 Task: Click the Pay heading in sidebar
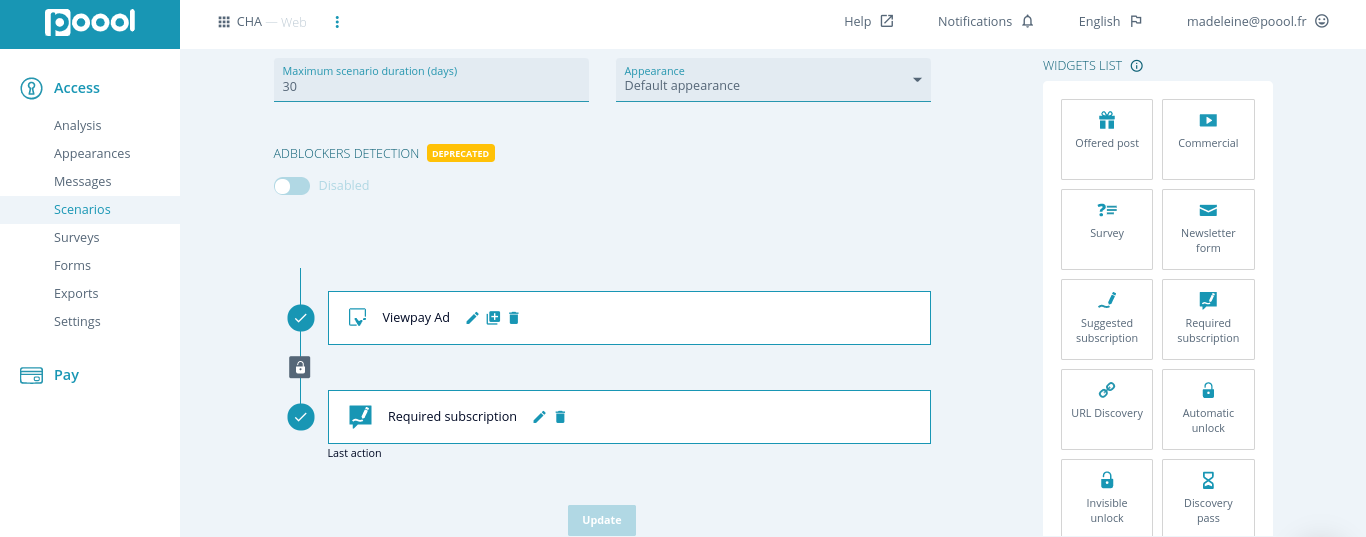coord(66,376)
